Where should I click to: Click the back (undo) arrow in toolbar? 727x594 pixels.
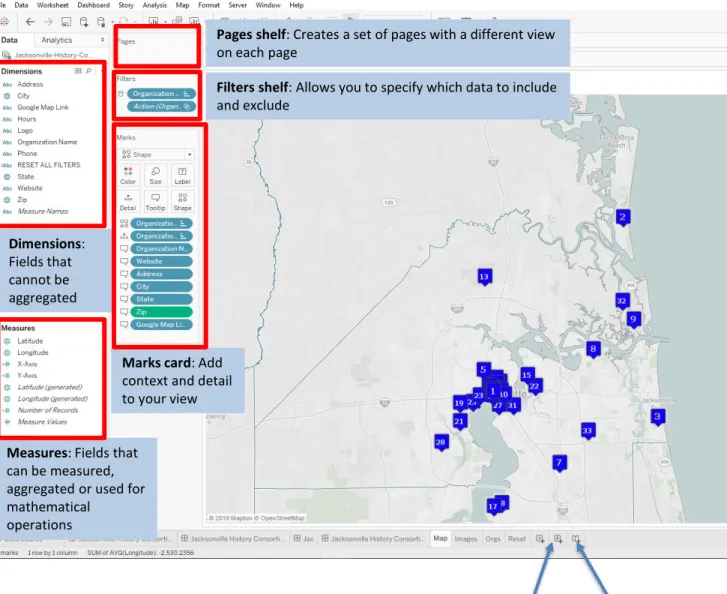pos(30,22)
